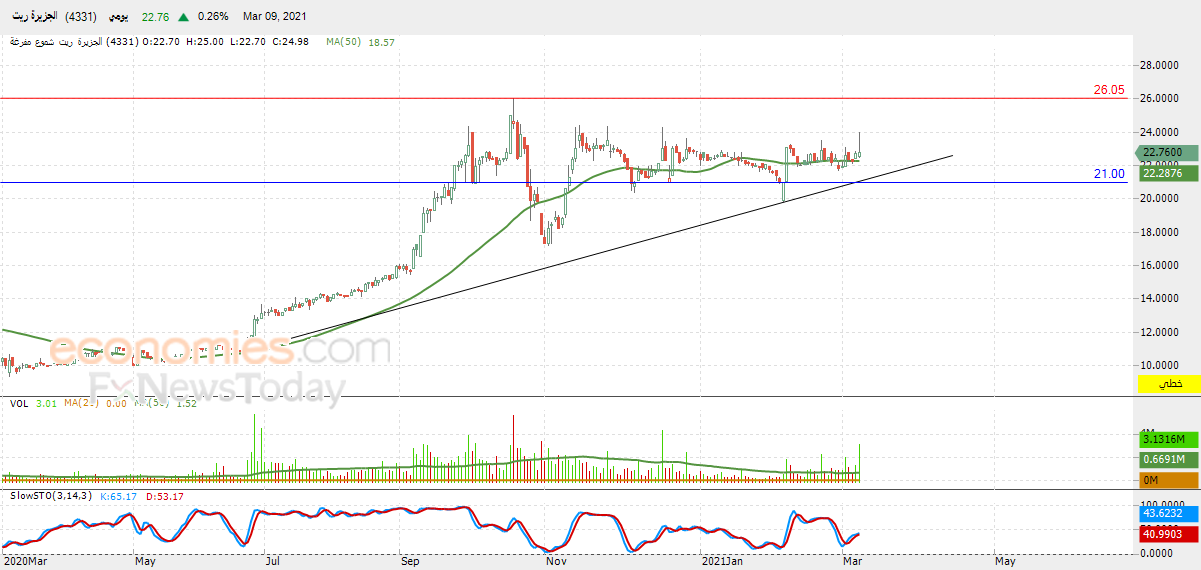
Task: Click the 14.0000 price axis label
Action: tap(1161, 298)
